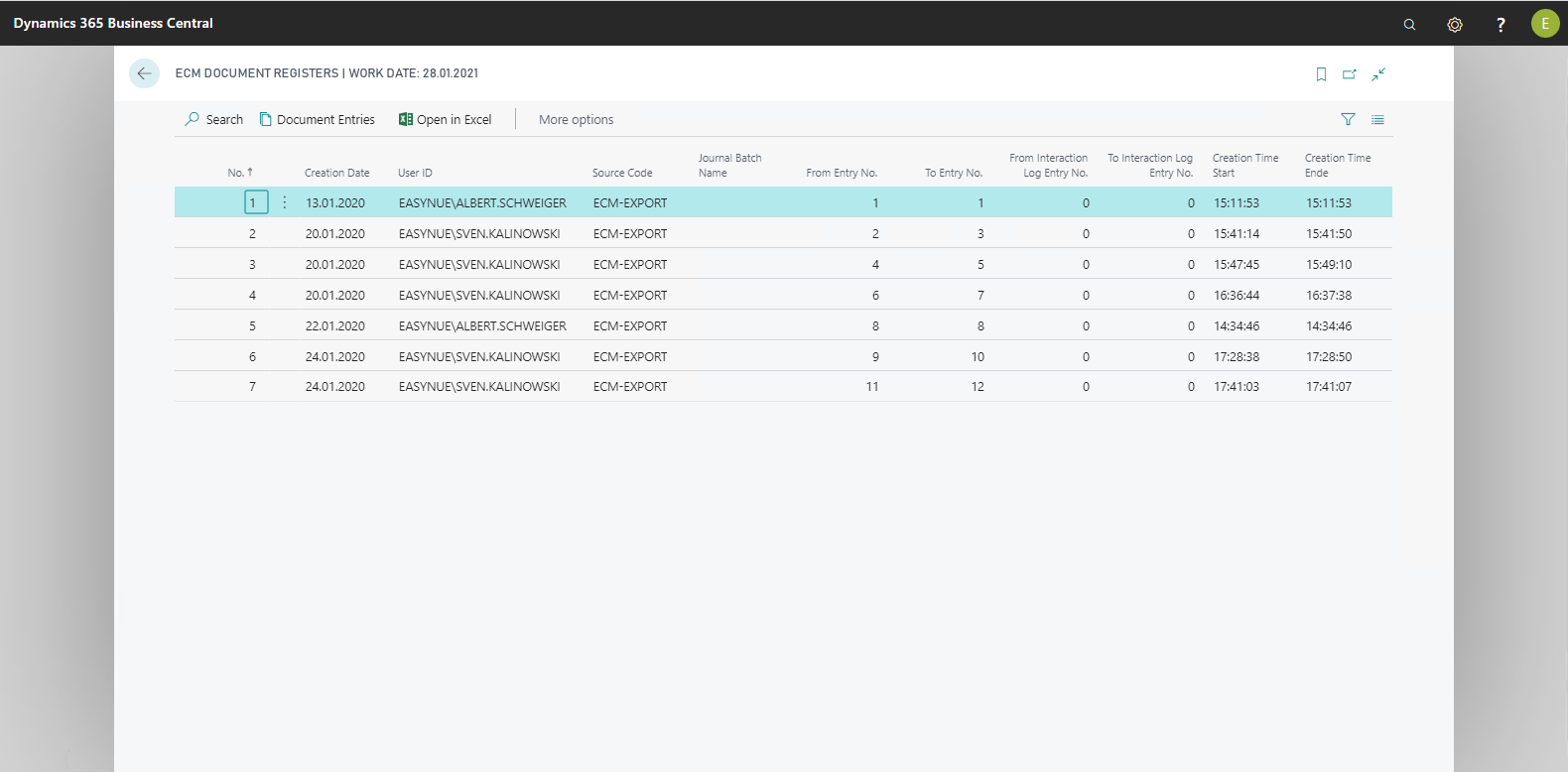The width and height of the screenshot is (1568, 772).
Task: Click the Creation Date column header
Action: (x=336, y=173)
